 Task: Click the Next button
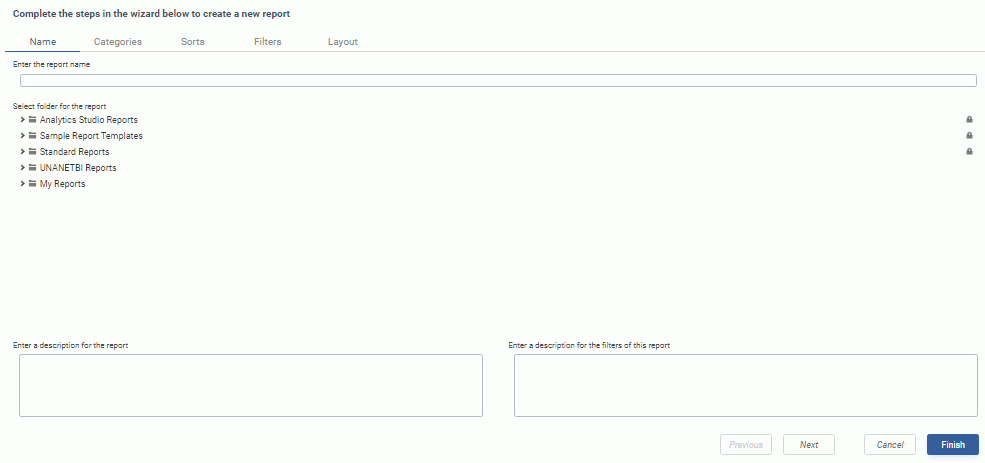809,445
